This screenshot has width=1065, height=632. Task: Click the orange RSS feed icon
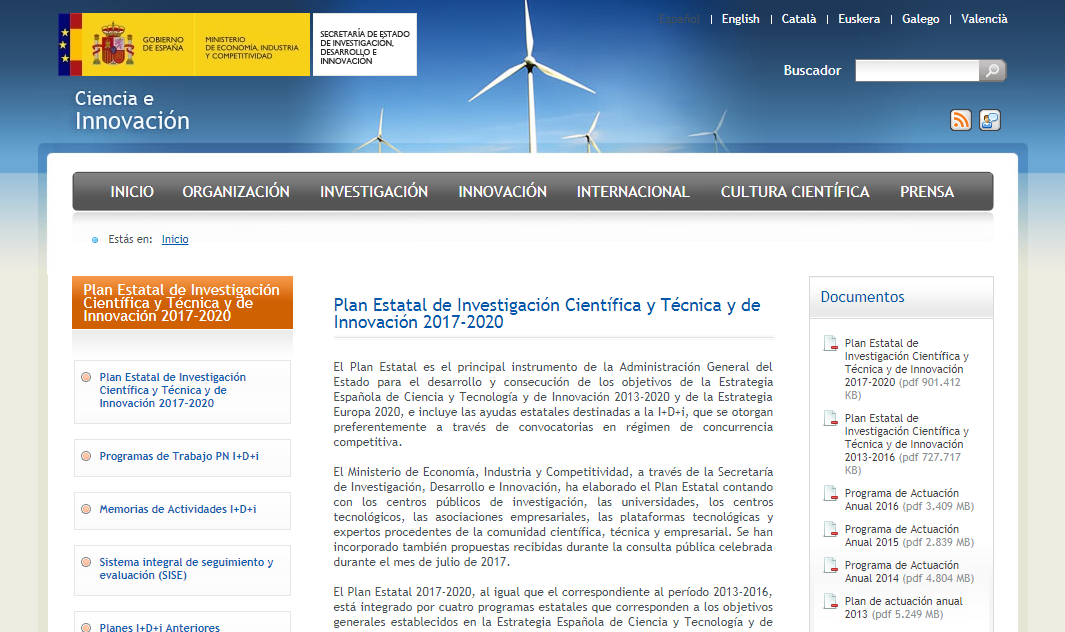pos(960,120)
